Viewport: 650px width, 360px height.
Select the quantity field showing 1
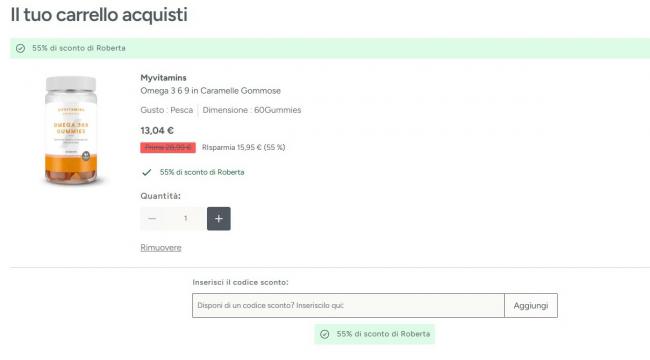point(185,219)
